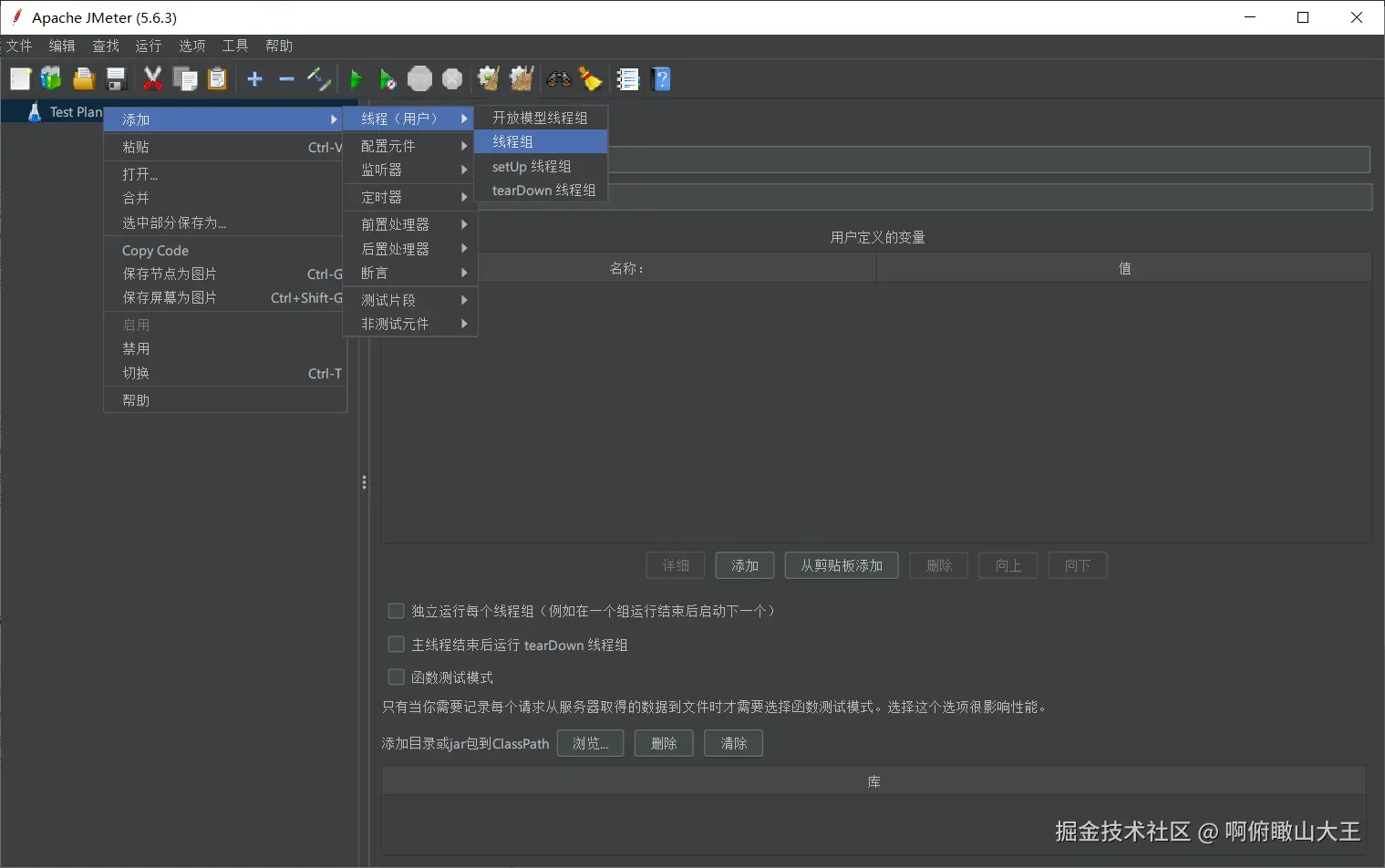This screenshot has height=868, width=1385.
Task: Click the Clear all results icon
Action: click(x=522, y=79)
